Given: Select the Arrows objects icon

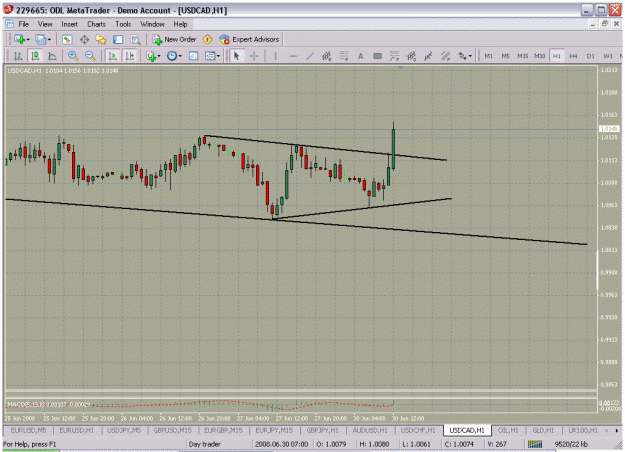Looking at the screenshot, I should click(462, 56).
